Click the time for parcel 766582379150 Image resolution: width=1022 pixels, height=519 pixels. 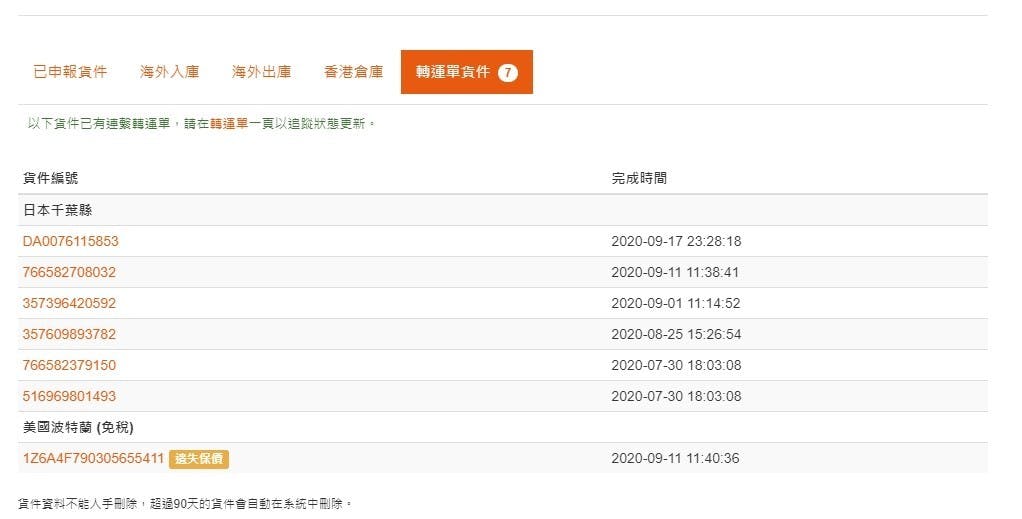(676, 365)
